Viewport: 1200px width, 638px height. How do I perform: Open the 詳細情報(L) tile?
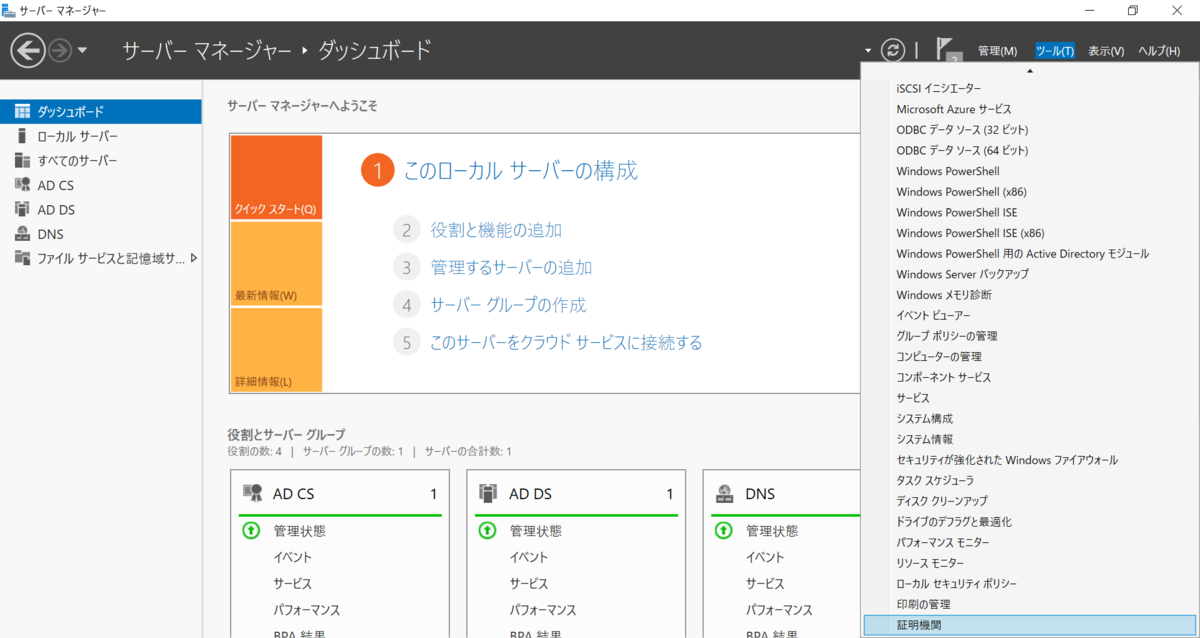(x=276, y=350)
